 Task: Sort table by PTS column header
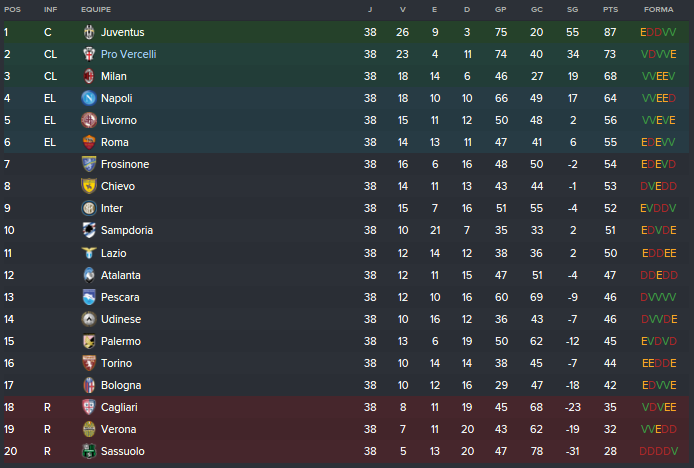tap(610, 9)
